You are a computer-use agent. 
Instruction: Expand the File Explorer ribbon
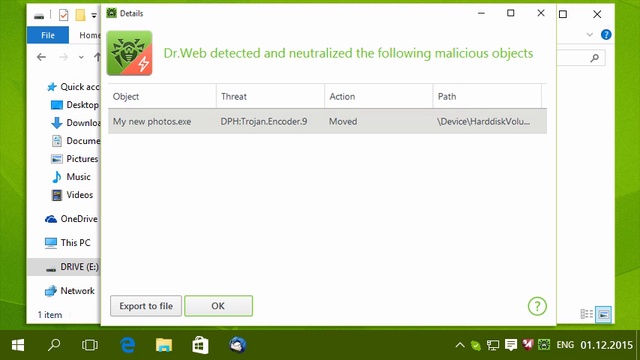point(589,35)
